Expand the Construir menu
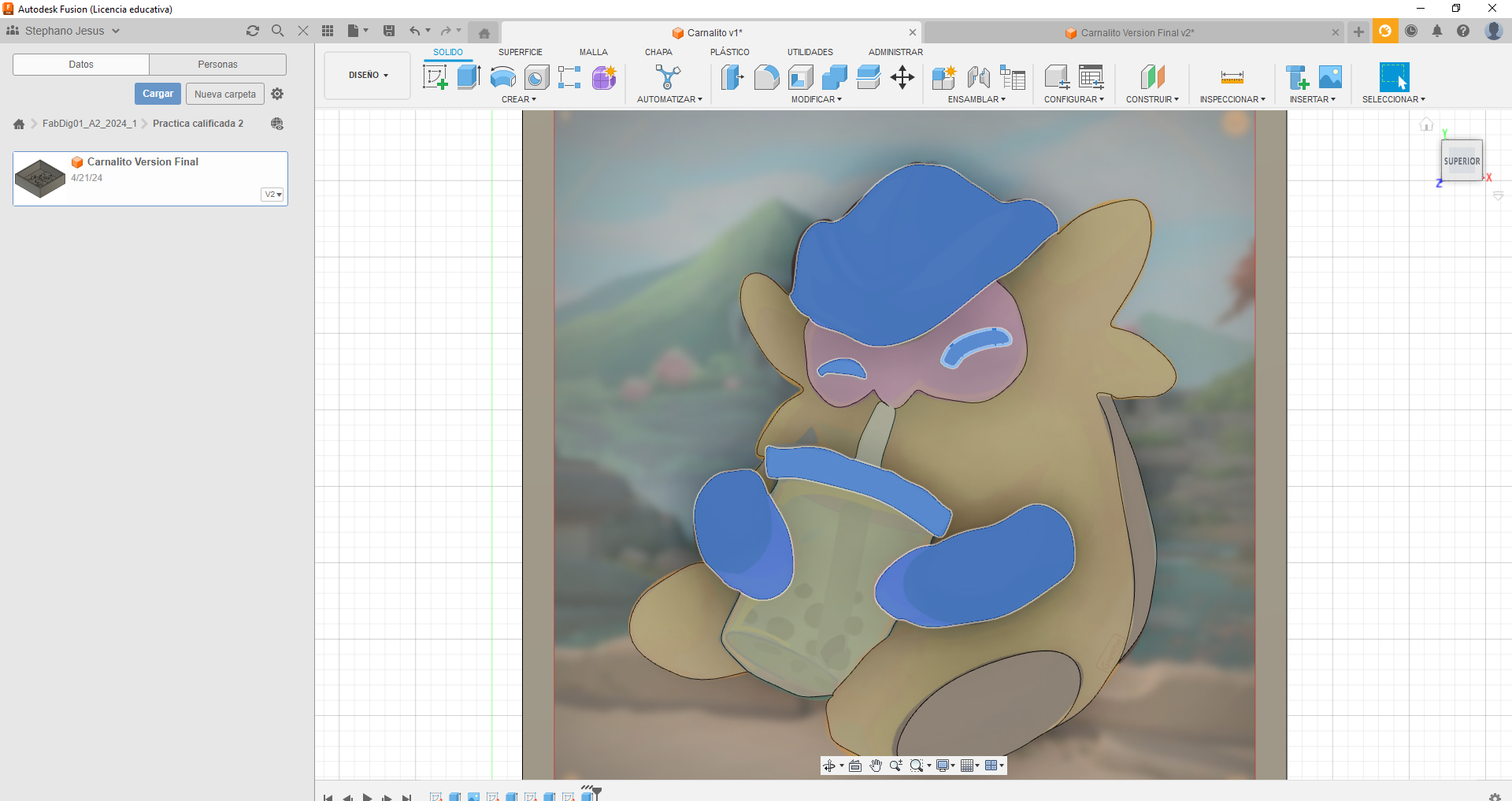 (x=1152, y=99)
